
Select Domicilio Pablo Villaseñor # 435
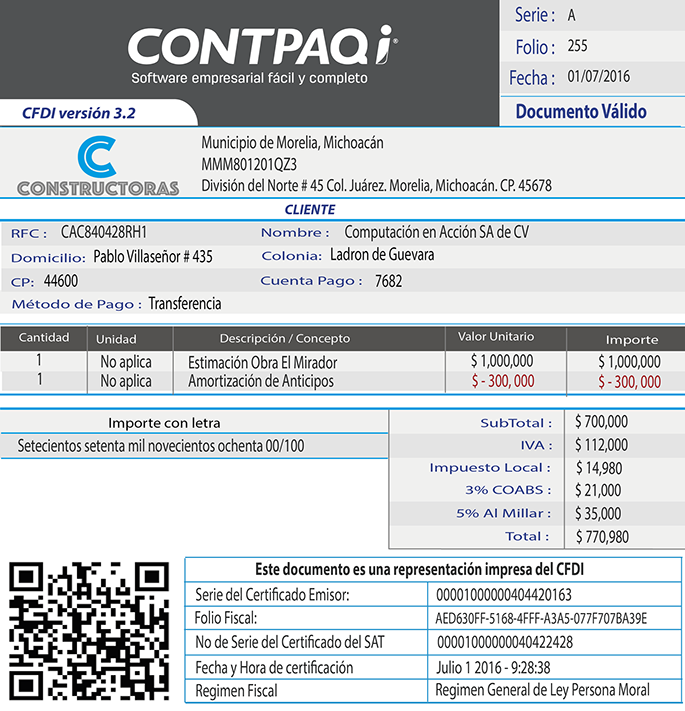coord(153,257)
